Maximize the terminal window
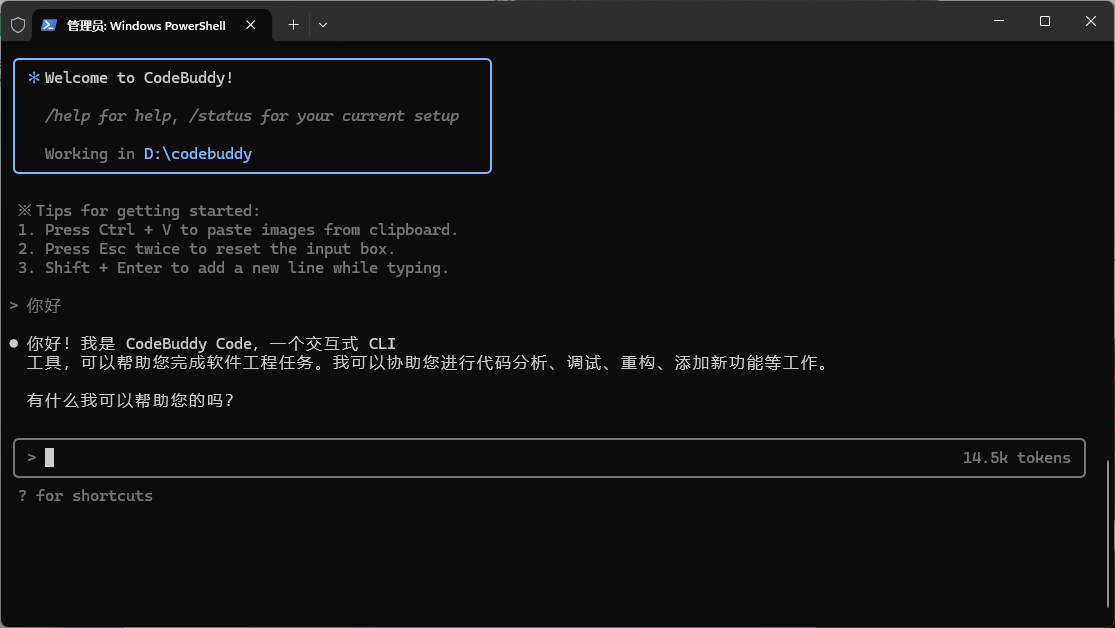Screen dimensions: 1115x628 pyautogui.click(x=1045, y=21)
